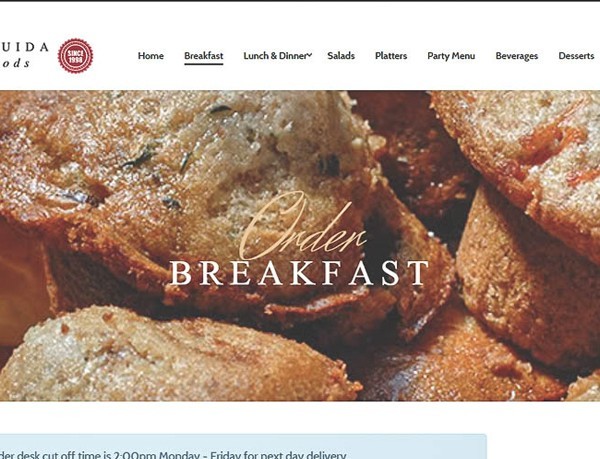View the Party Menu page

coord(451,56)
